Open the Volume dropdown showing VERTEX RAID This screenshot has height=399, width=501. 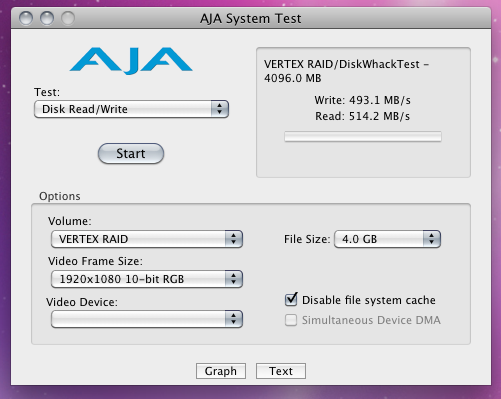pyautogui.click(x=147, y=239)
